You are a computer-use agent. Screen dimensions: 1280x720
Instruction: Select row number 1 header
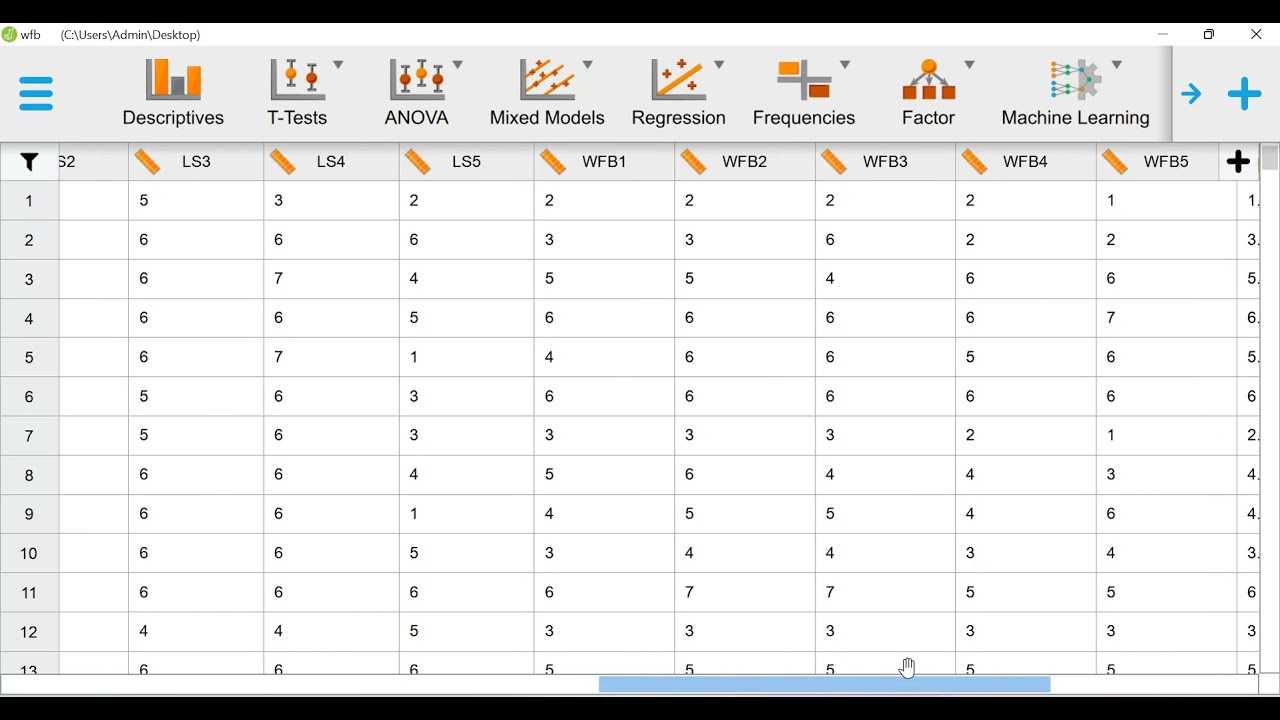pyautogui.click(x=29, y=201)
